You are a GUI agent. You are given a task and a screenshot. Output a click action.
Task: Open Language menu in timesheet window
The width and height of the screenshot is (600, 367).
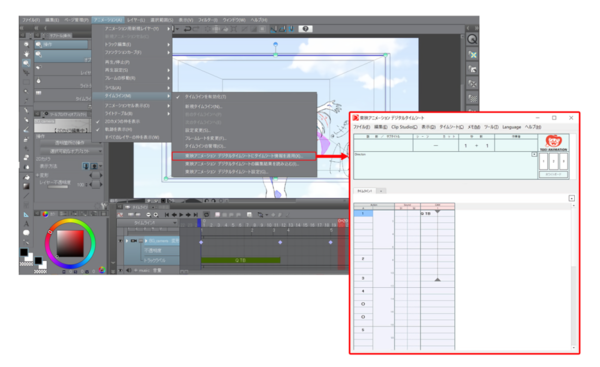click(512, 127)
